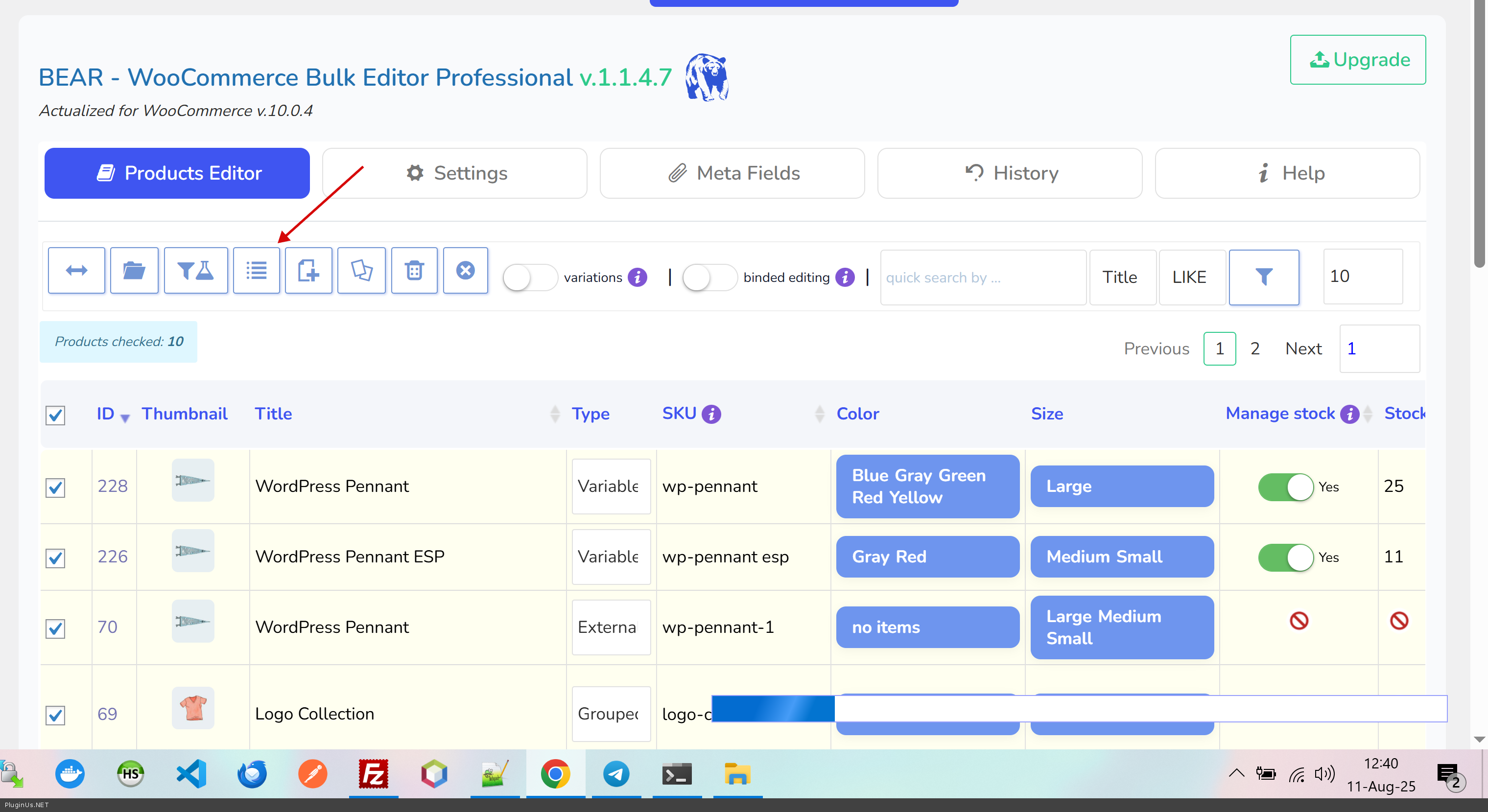Image resolution: width=1488 pixels, height=812 pixels.
Task: Click the circled X toolbar icon
Action: pos(466,270)
